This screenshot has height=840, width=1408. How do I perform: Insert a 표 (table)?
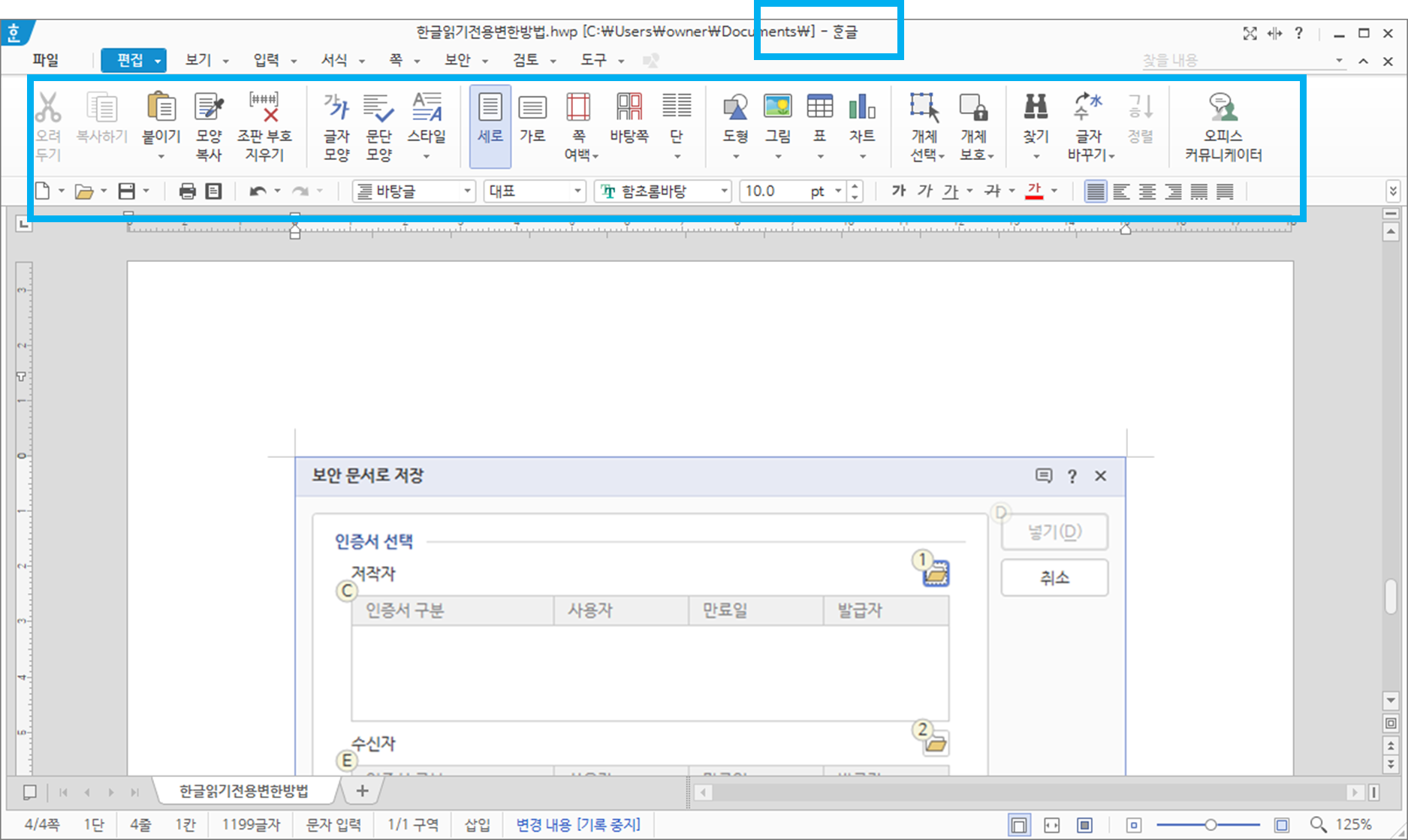pos(819,120)
